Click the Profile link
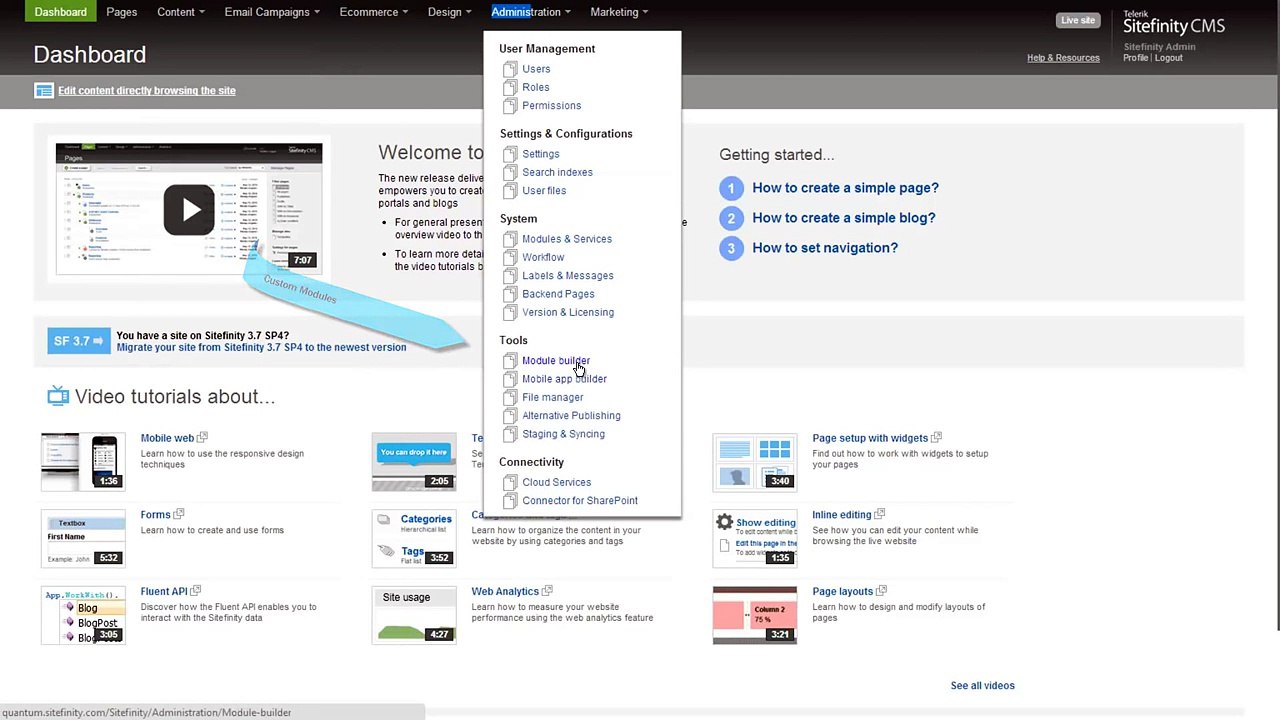Screen dimensions: 1280x720 pyautogui.click(x=1136, y=58)
